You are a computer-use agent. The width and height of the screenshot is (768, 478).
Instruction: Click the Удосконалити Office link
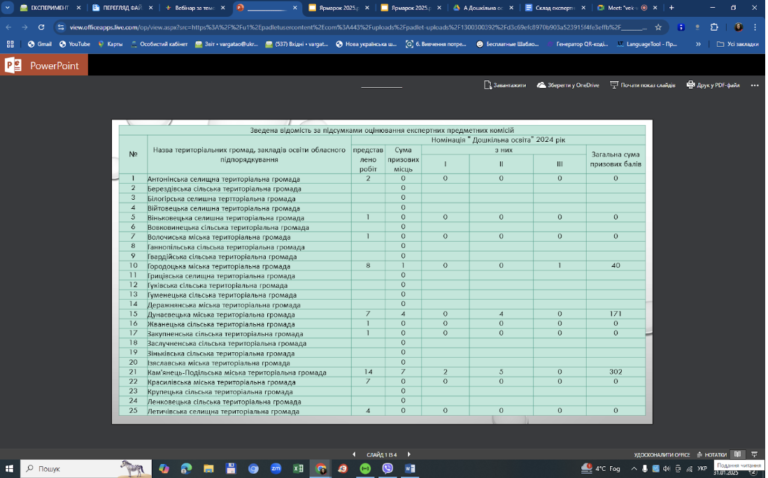(662, 454)
